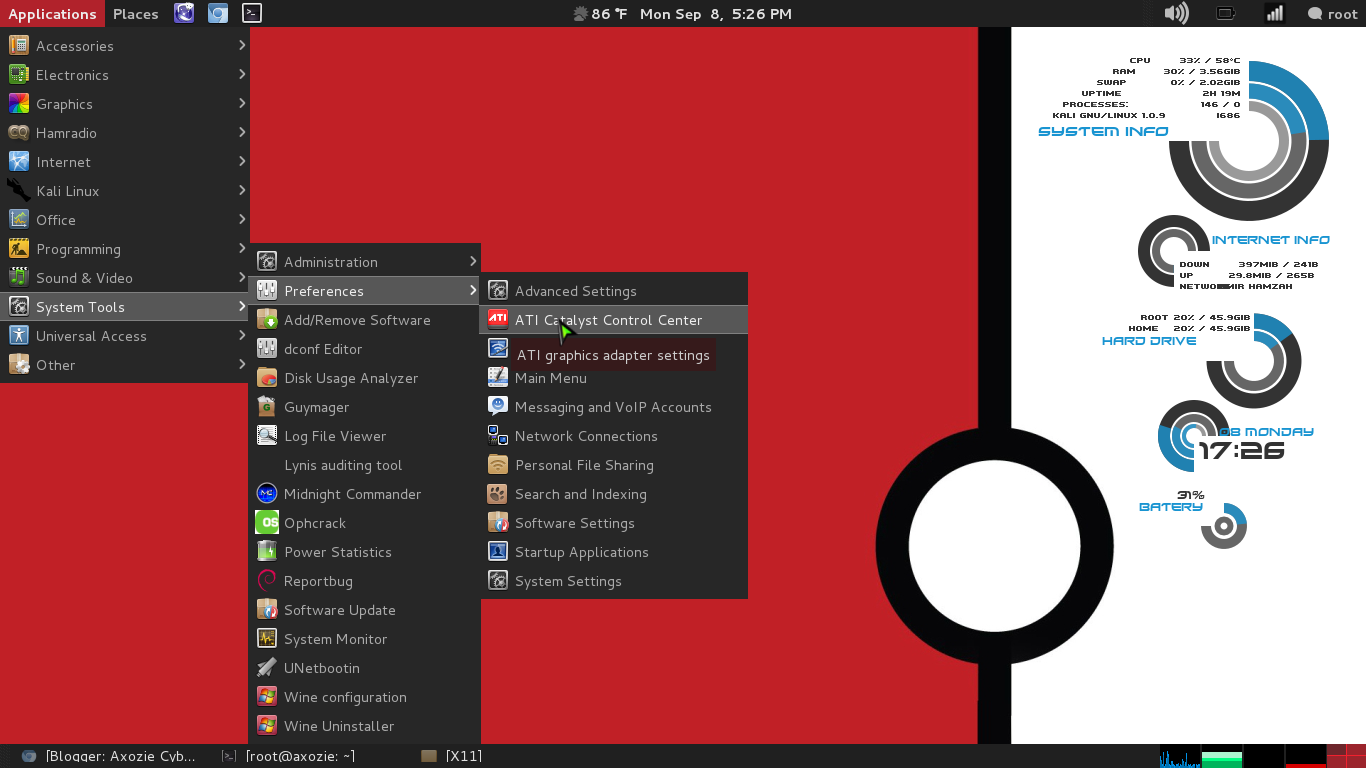
Task: Open the network signal indicator
Action: 1274,13
